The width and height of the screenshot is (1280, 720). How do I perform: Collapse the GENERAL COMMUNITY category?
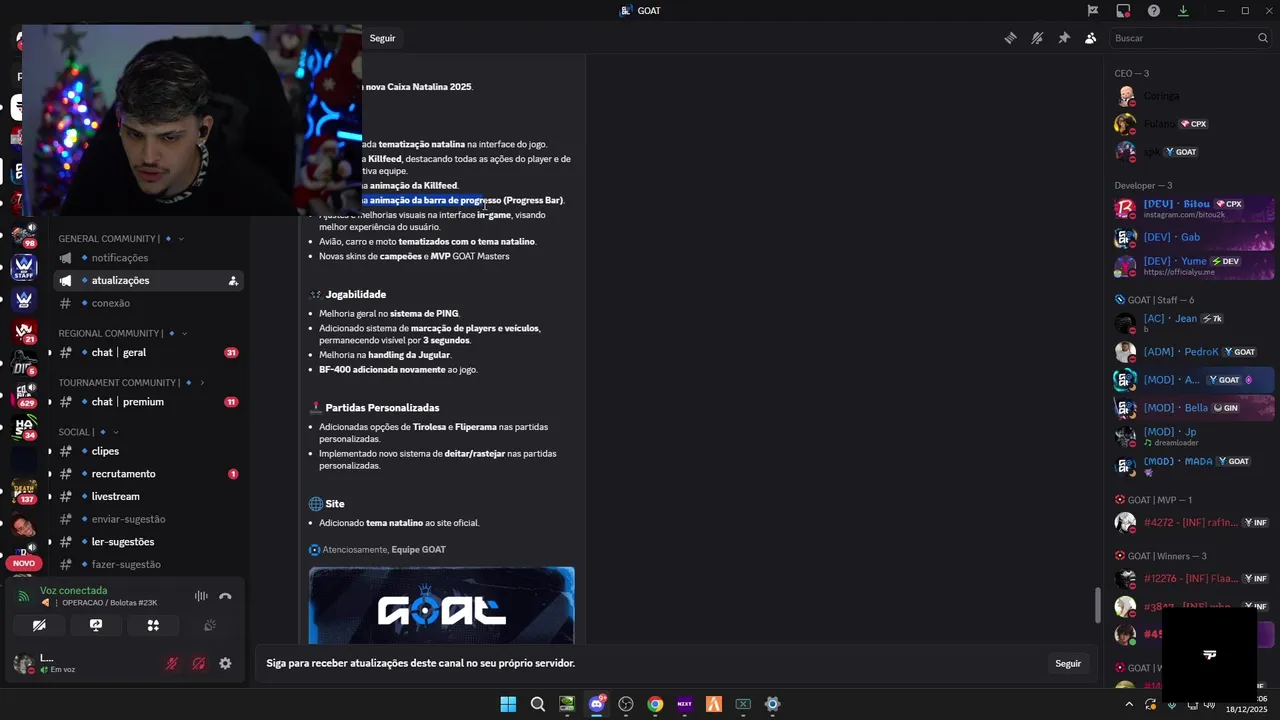[x=121, y=239]
